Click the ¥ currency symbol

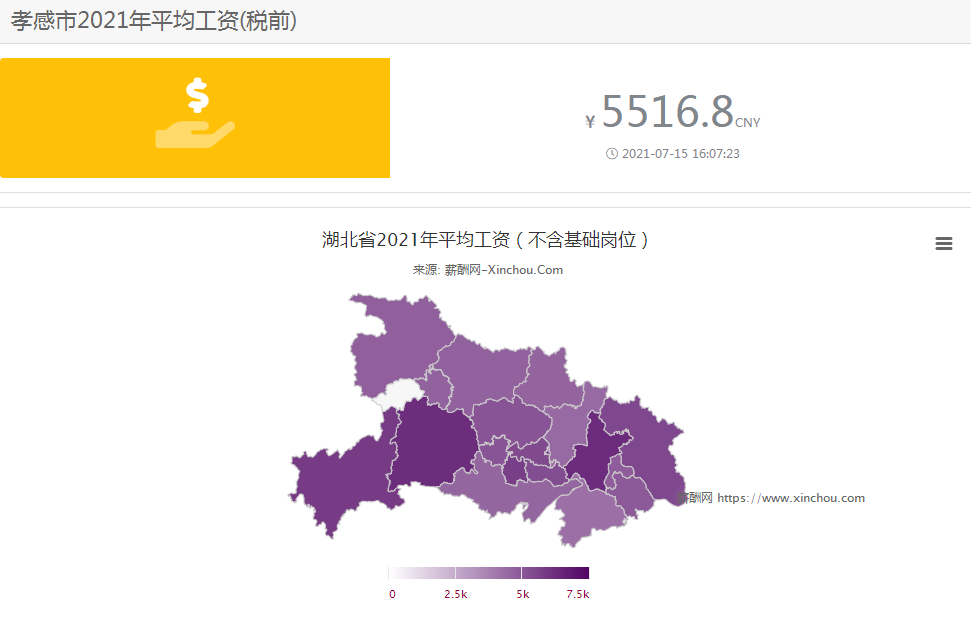tap(590, 122)
